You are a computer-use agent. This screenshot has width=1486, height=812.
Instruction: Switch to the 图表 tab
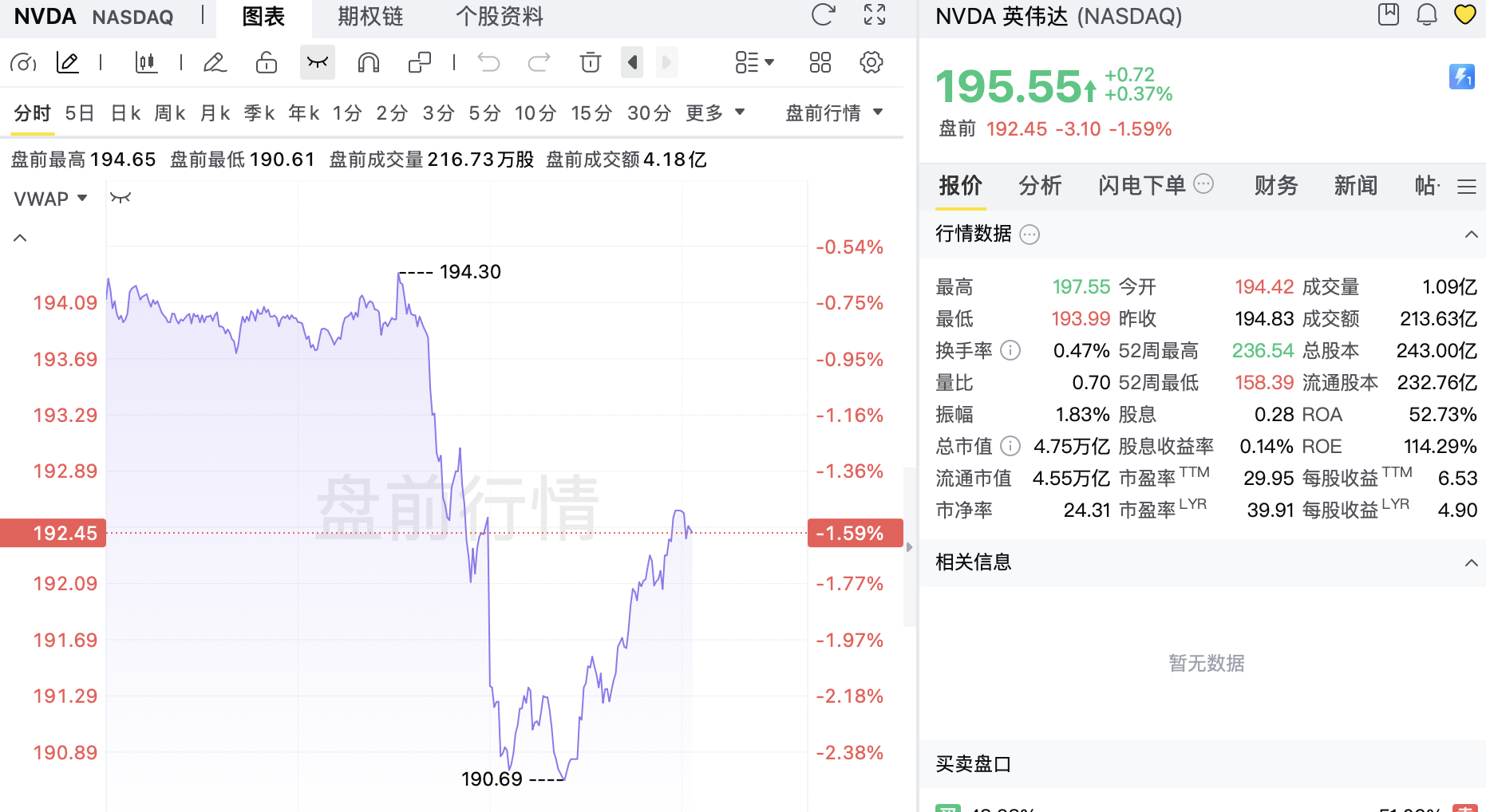click(263, 16)
